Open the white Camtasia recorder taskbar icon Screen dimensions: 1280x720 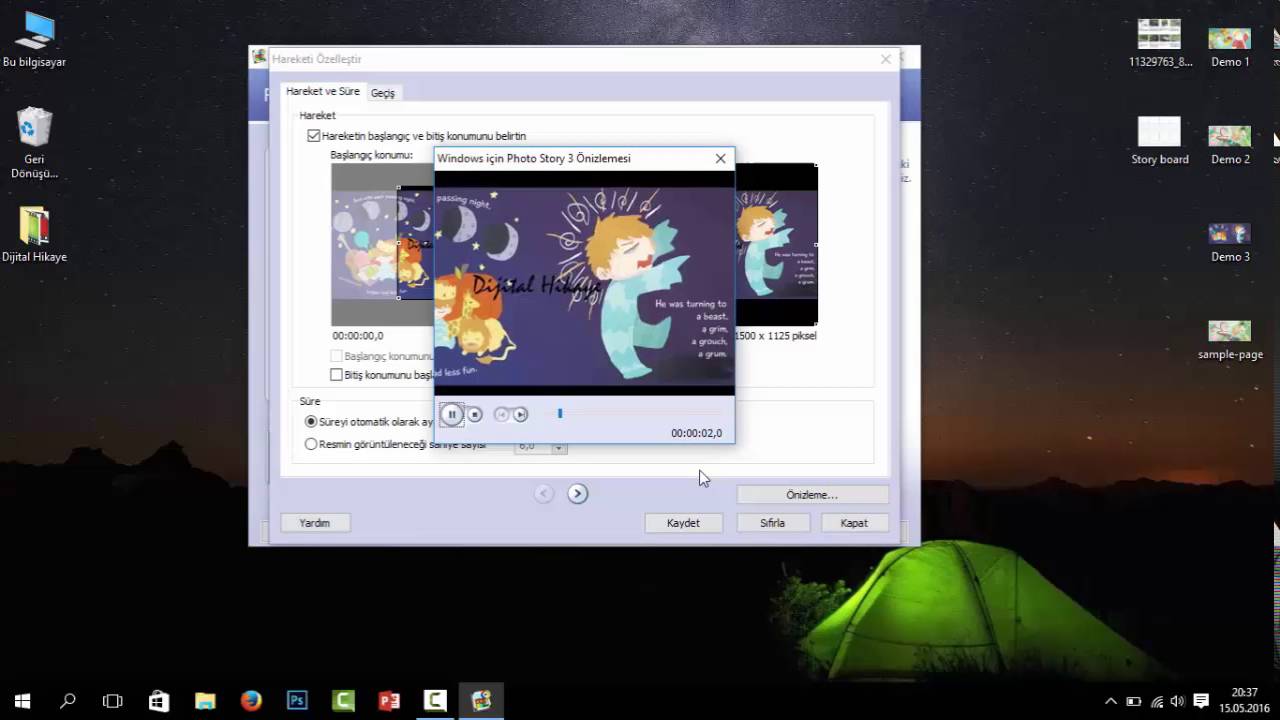pos(435,701)
